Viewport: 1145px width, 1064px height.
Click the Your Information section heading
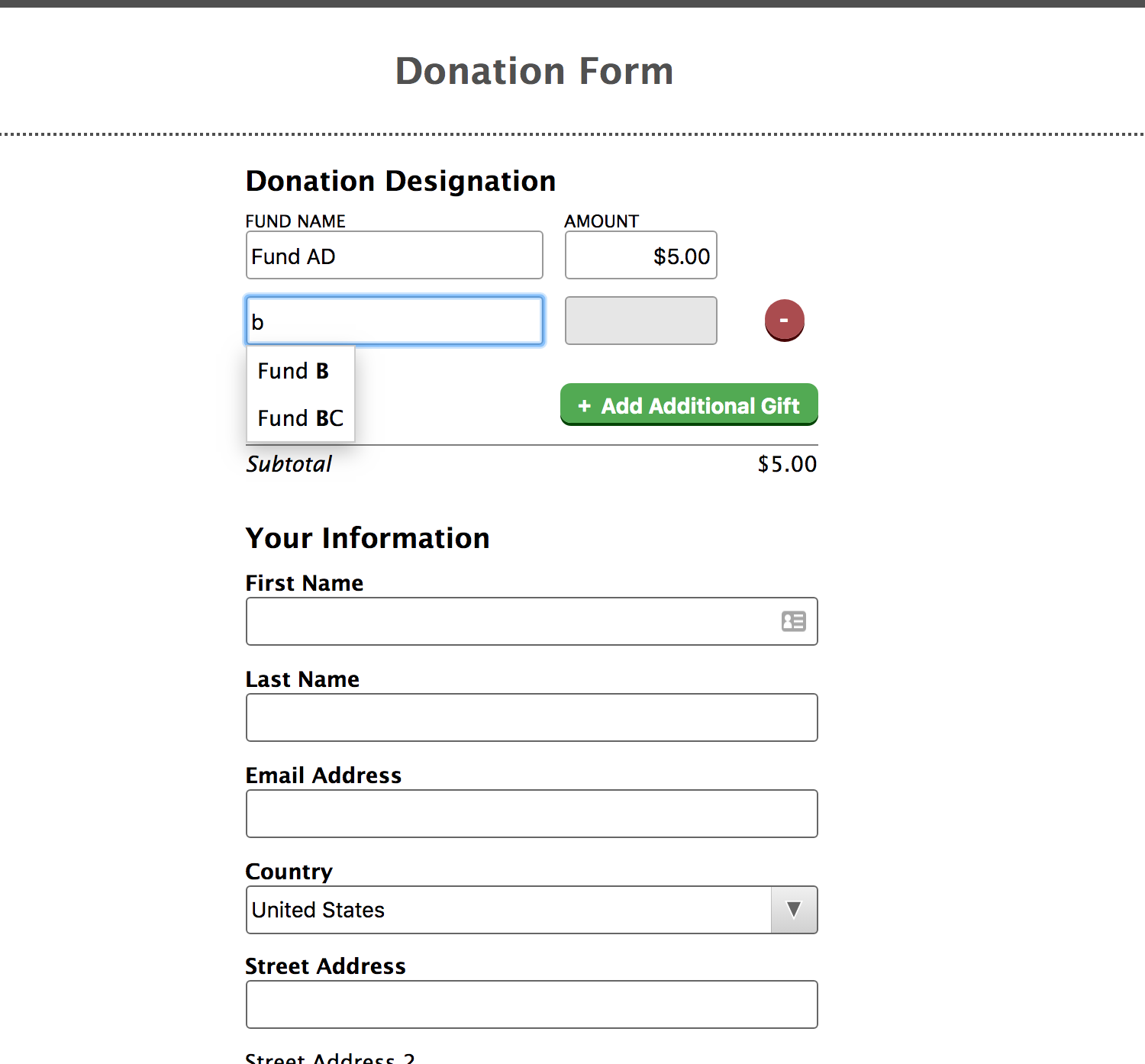click(x=367, y=538)
